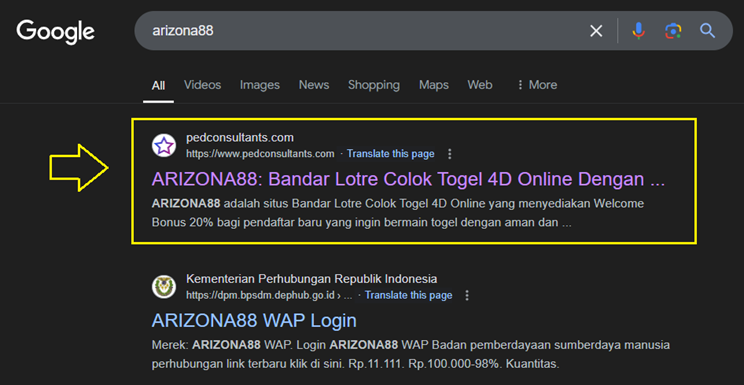Switch to the Videos tab

click(x=203, y=85)
